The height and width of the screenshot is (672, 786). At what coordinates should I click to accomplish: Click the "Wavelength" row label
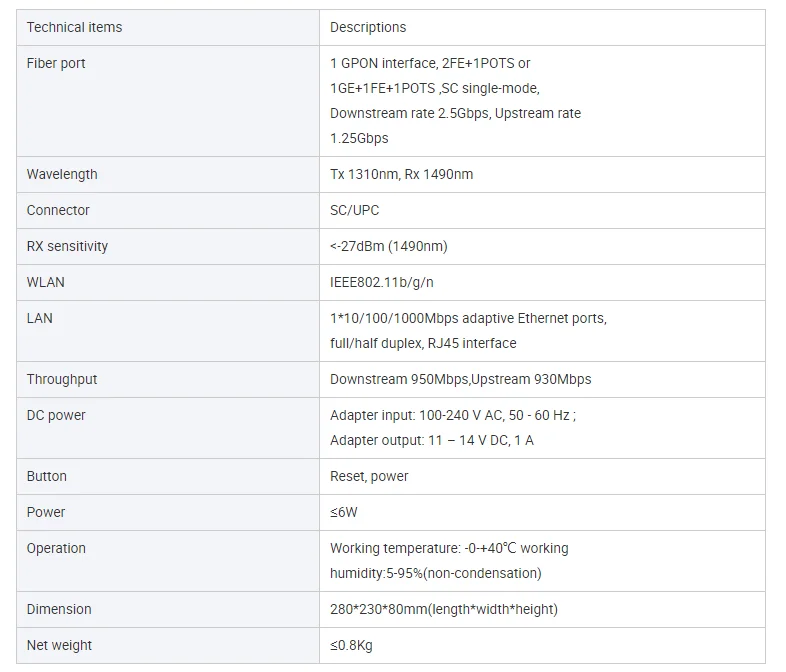coord(62,174)
